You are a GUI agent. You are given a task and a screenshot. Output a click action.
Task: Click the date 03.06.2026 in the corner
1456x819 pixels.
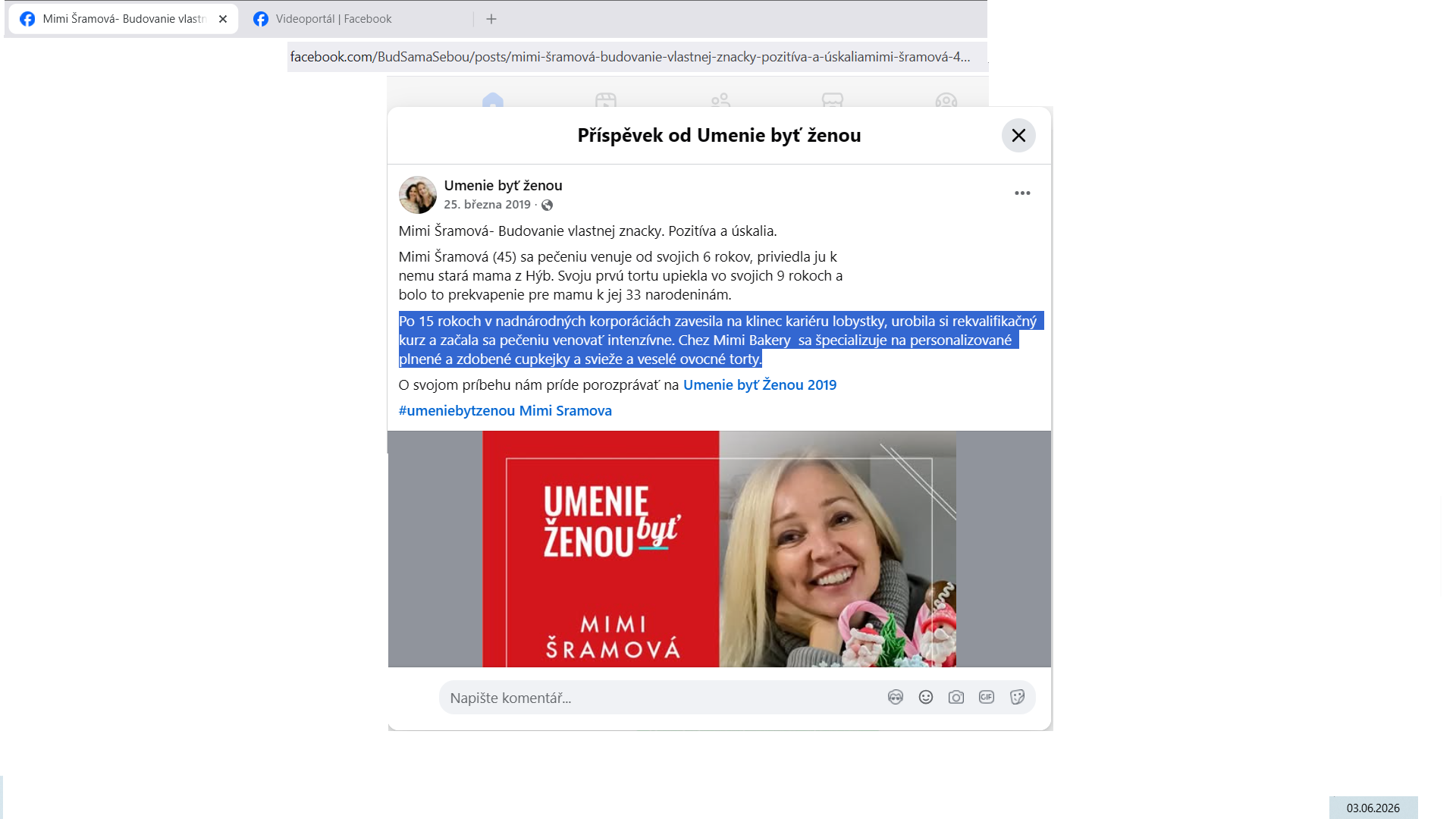click(x=1373, y=808)
